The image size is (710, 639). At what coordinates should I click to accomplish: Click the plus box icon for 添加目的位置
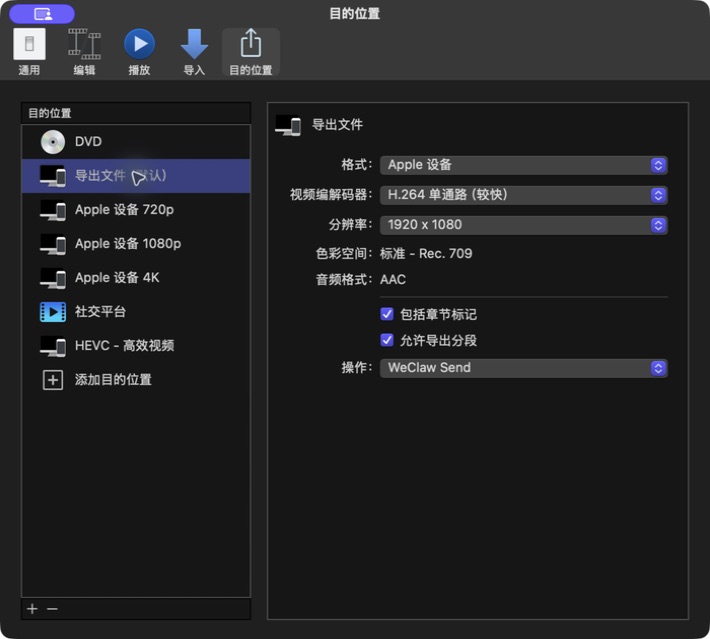[53, 380]
